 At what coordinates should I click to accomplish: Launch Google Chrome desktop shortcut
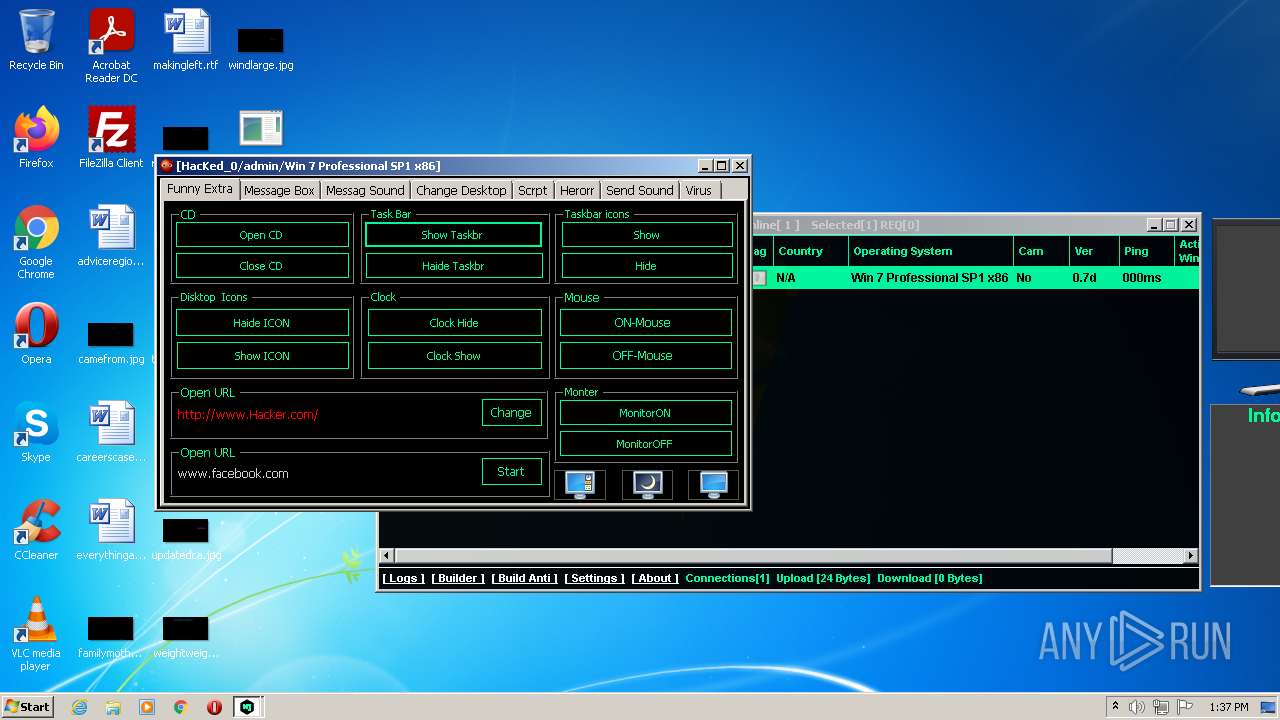point(36,242)
